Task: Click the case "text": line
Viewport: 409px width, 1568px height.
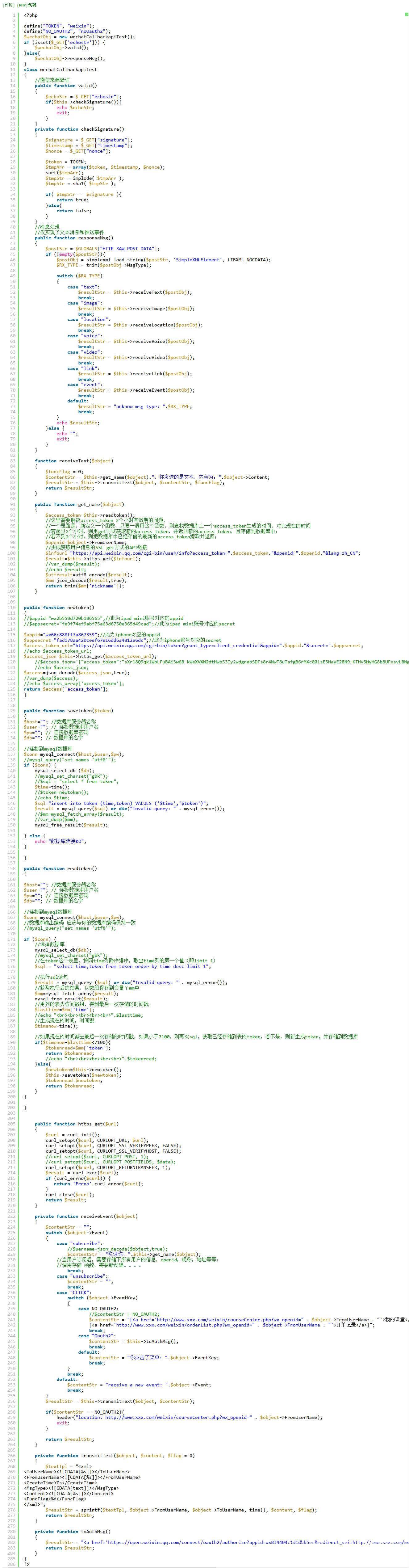Action: click(x=83, y=287)
